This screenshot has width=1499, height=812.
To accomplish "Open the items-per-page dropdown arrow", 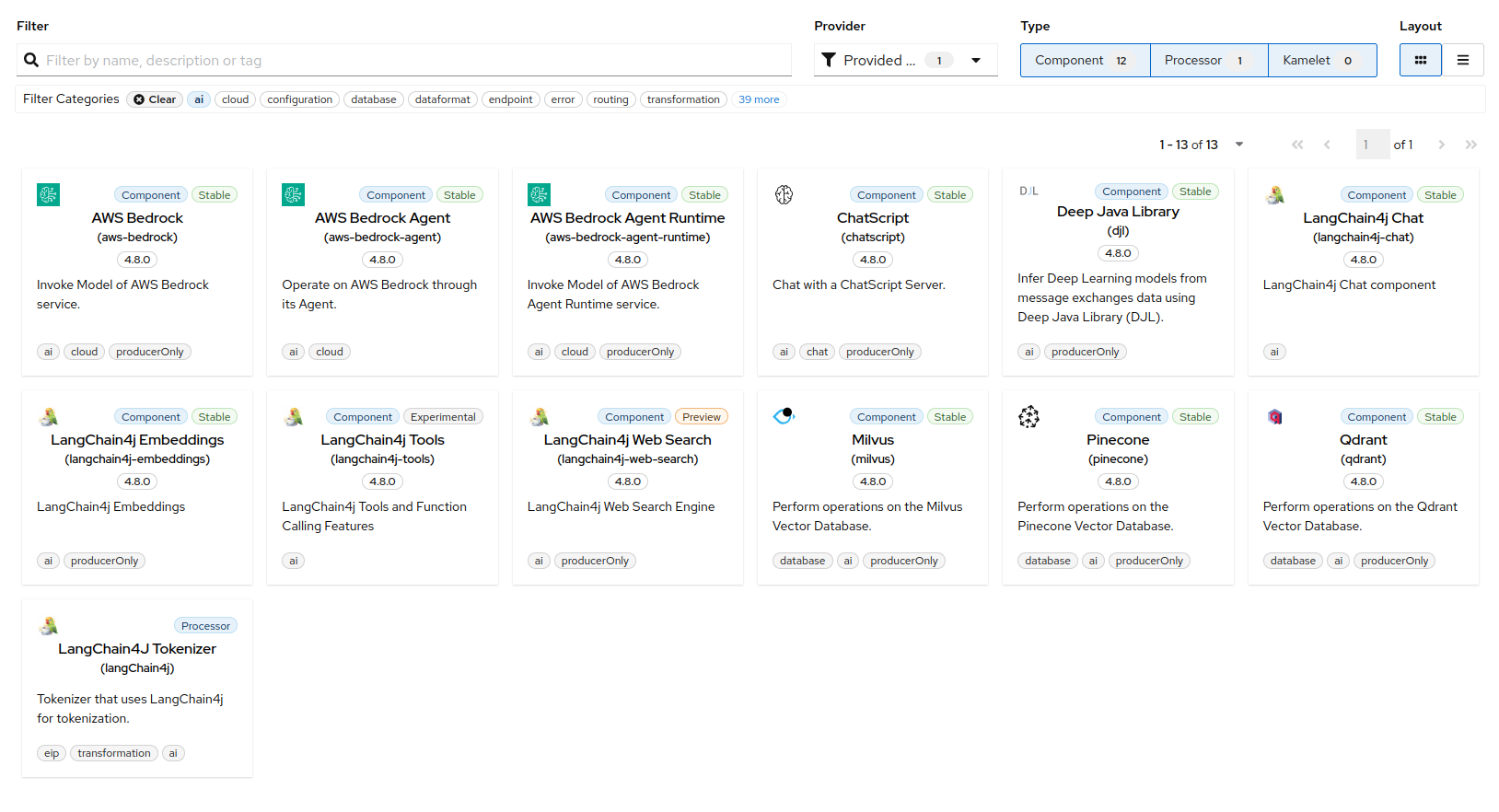I will pos(1239,145).
